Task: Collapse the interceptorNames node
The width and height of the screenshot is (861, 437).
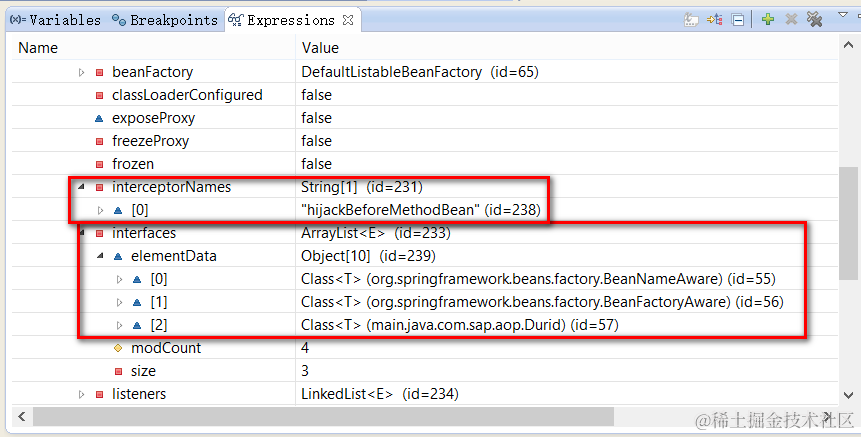Action: (x=81, y=187)
